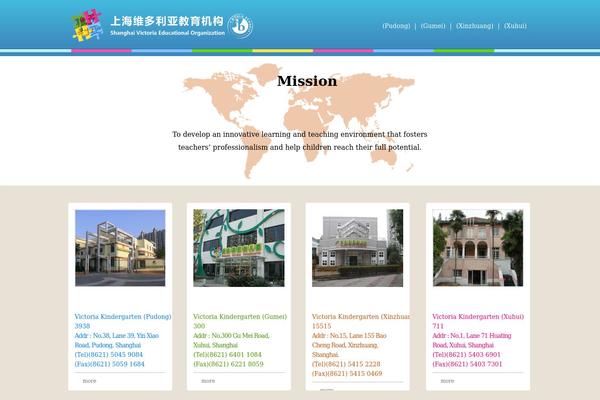
Task: Open the Shanghai Victoria Educational Organization title
Action: point(167,26)
